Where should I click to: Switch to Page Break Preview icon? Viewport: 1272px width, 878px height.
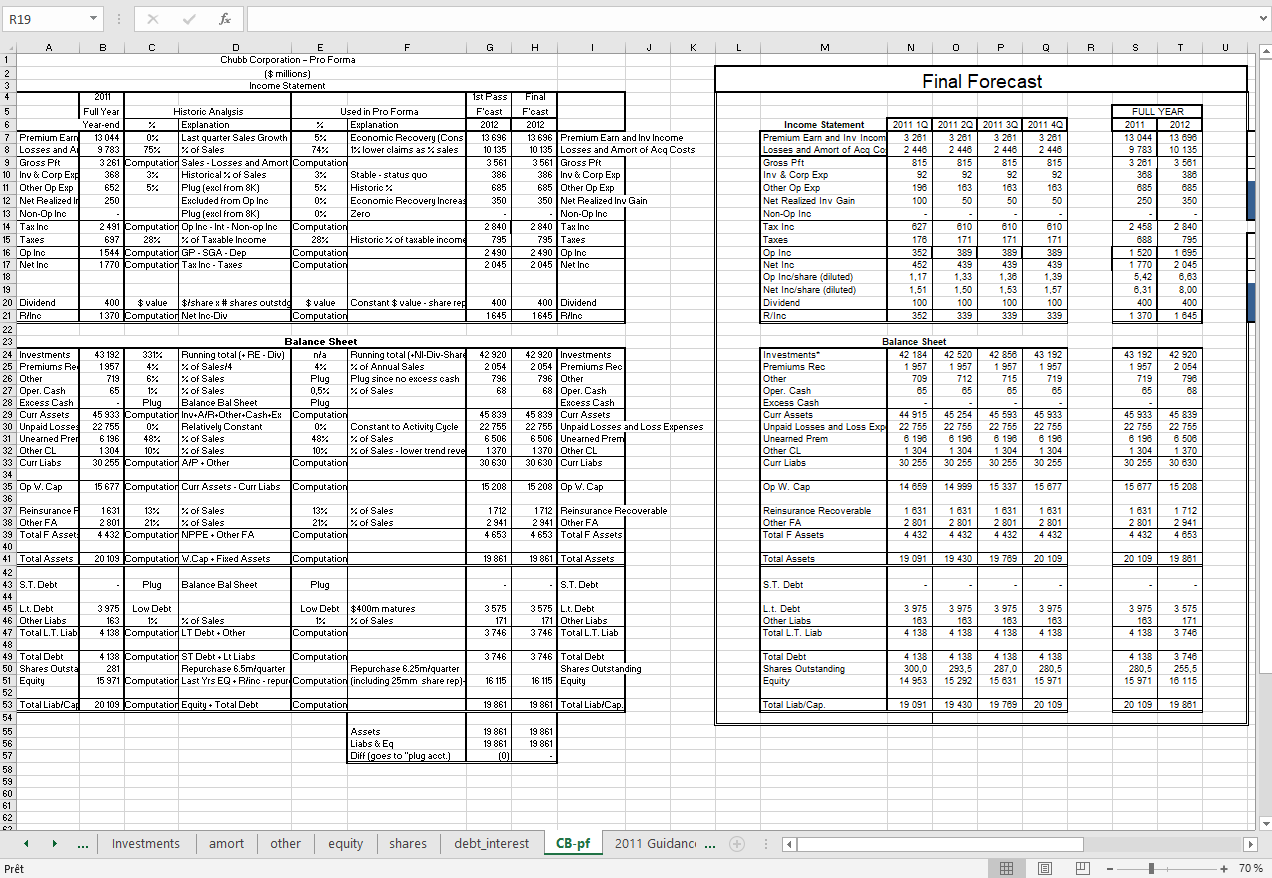pos(1083,868)
